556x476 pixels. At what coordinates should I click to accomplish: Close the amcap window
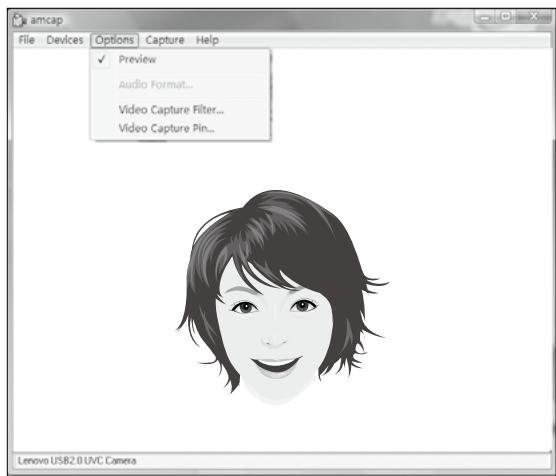(x=533, y=16)
